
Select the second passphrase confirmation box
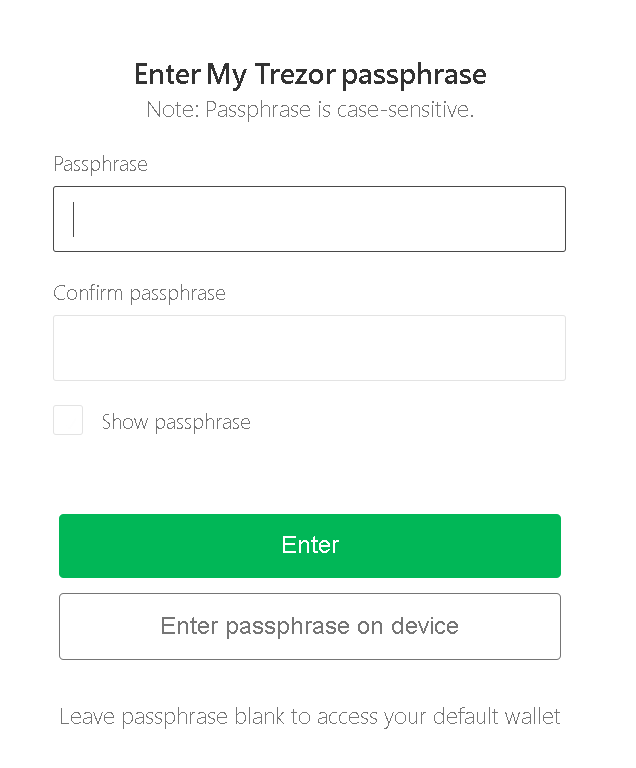tap(309, 348)
